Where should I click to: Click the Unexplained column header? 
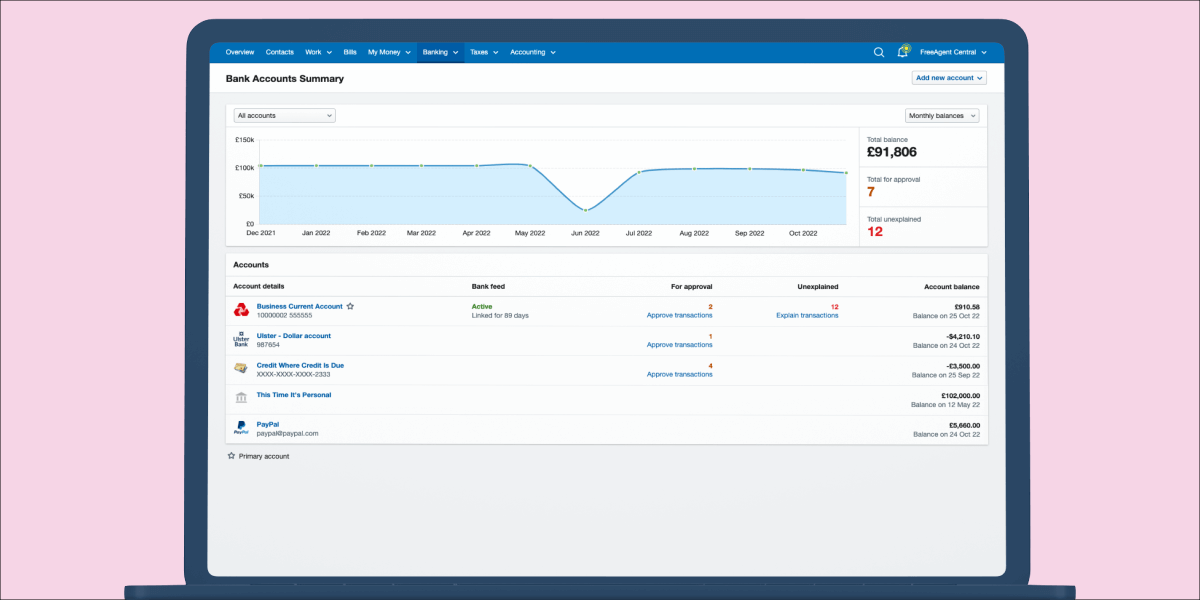tap(818, 286)
